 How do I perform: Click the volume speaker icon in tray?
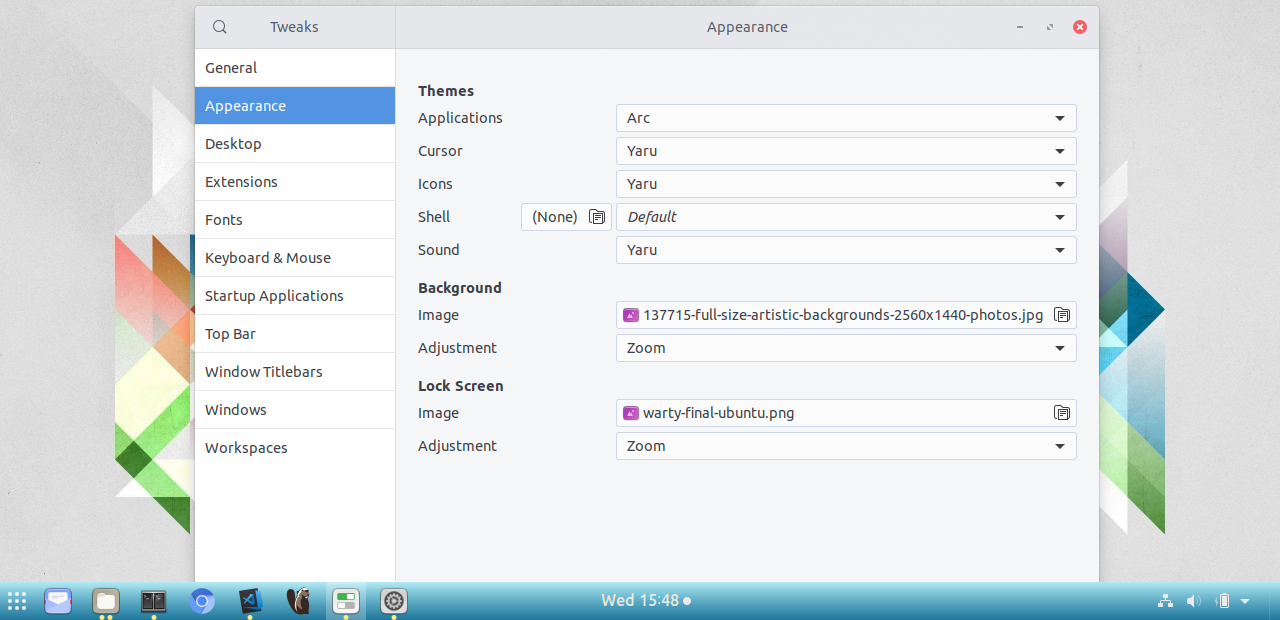tap(1193, 601)
